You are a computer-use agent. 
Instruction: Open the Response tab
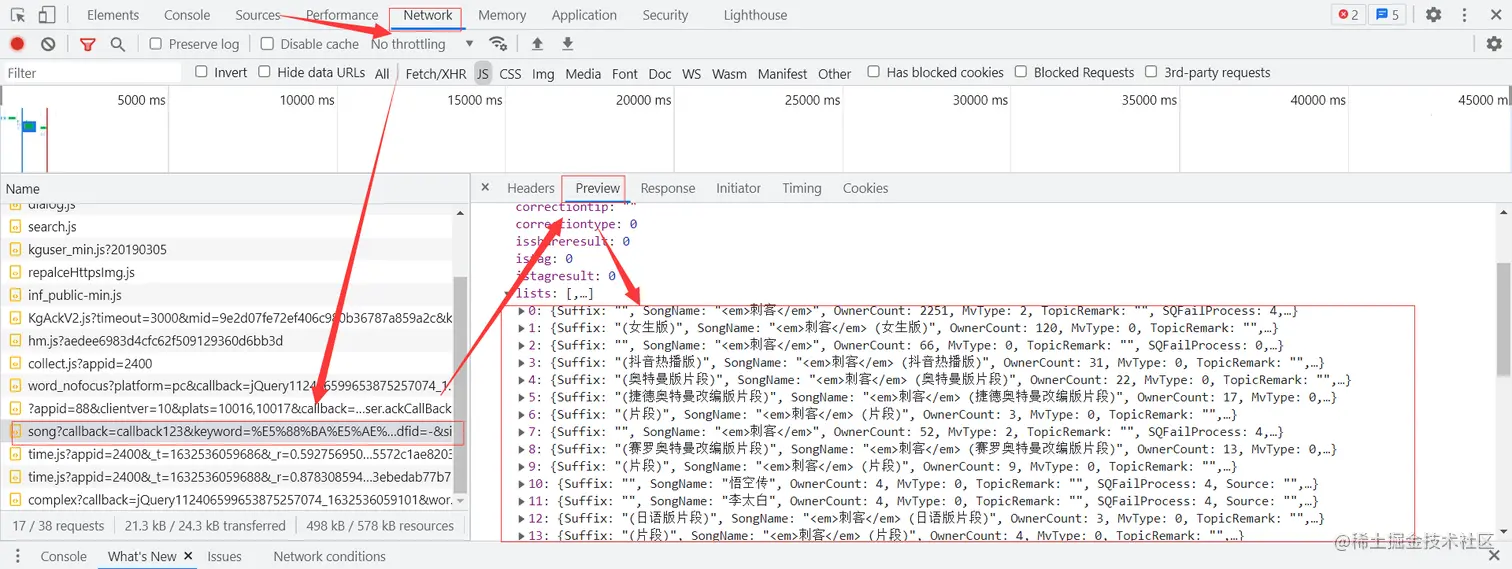668,188
